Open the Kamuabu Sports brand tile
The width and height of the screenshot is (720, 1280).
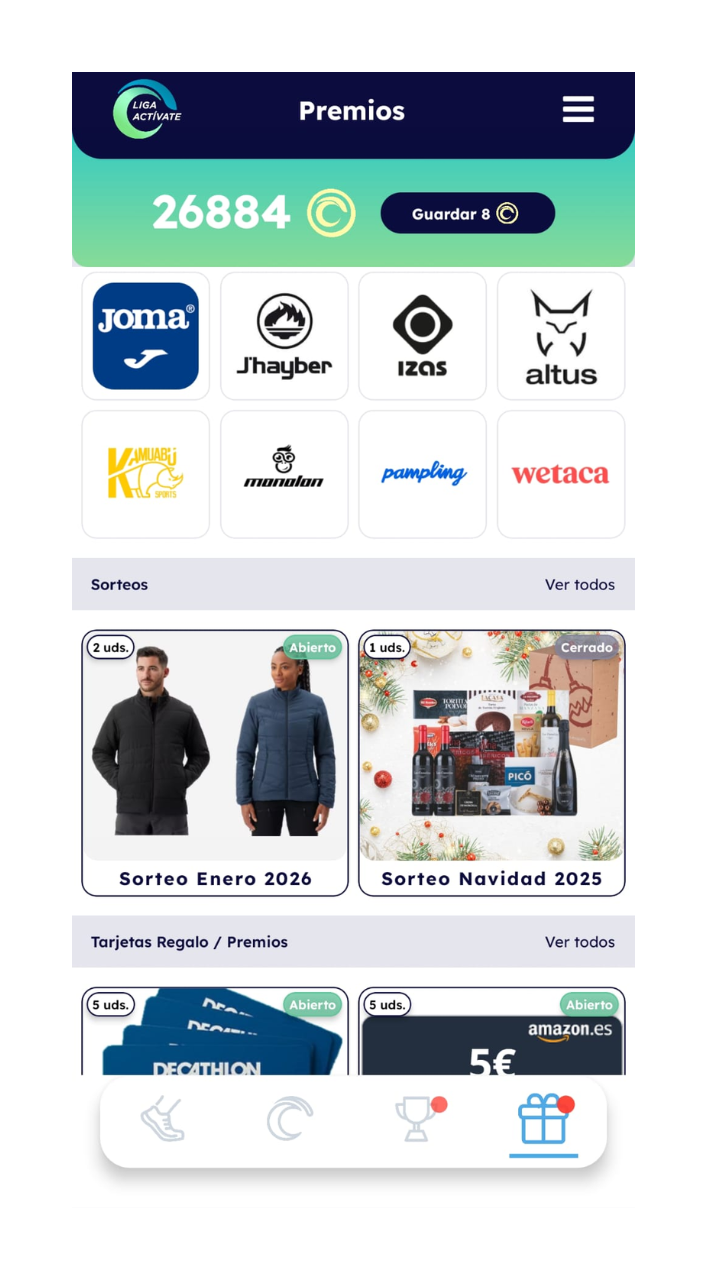[x=146, y=474]
